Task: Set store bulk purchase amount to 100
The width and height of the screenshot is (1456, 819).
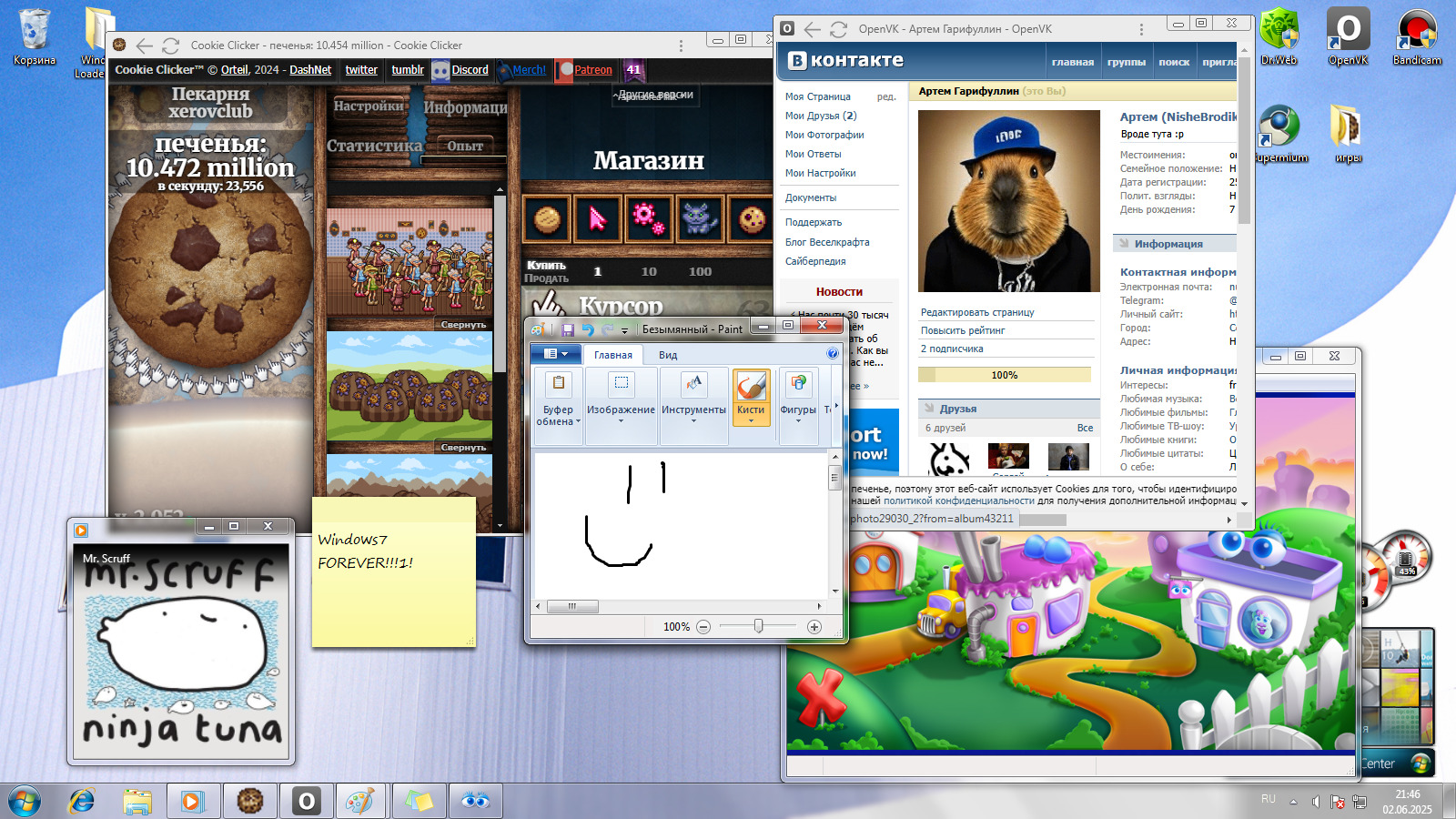Action: click(700, 271)
